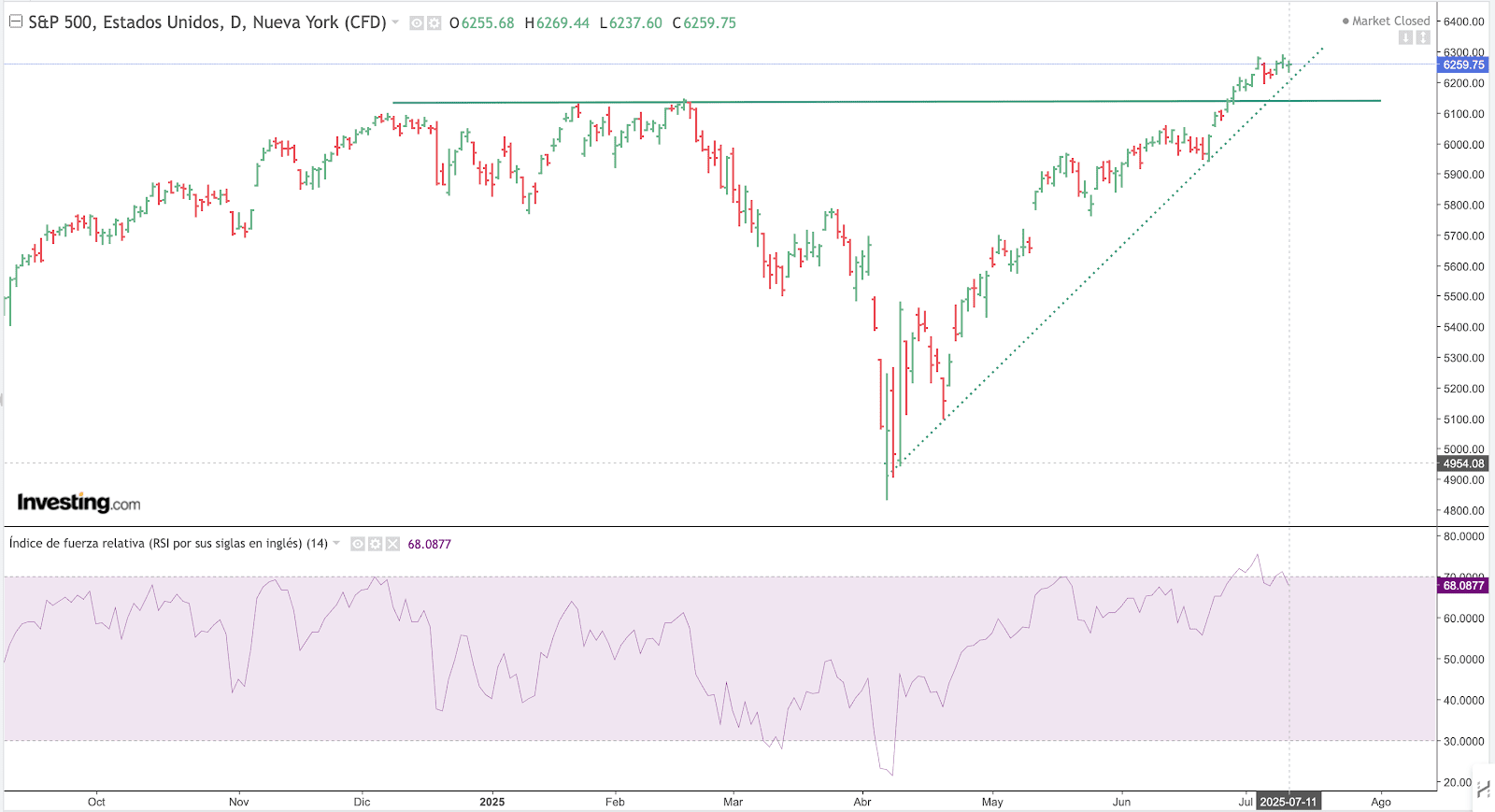Click the 2025-07-11 date label on time axis
The height and width of the screenshot is (812, 1495).
click(1289, 802)
